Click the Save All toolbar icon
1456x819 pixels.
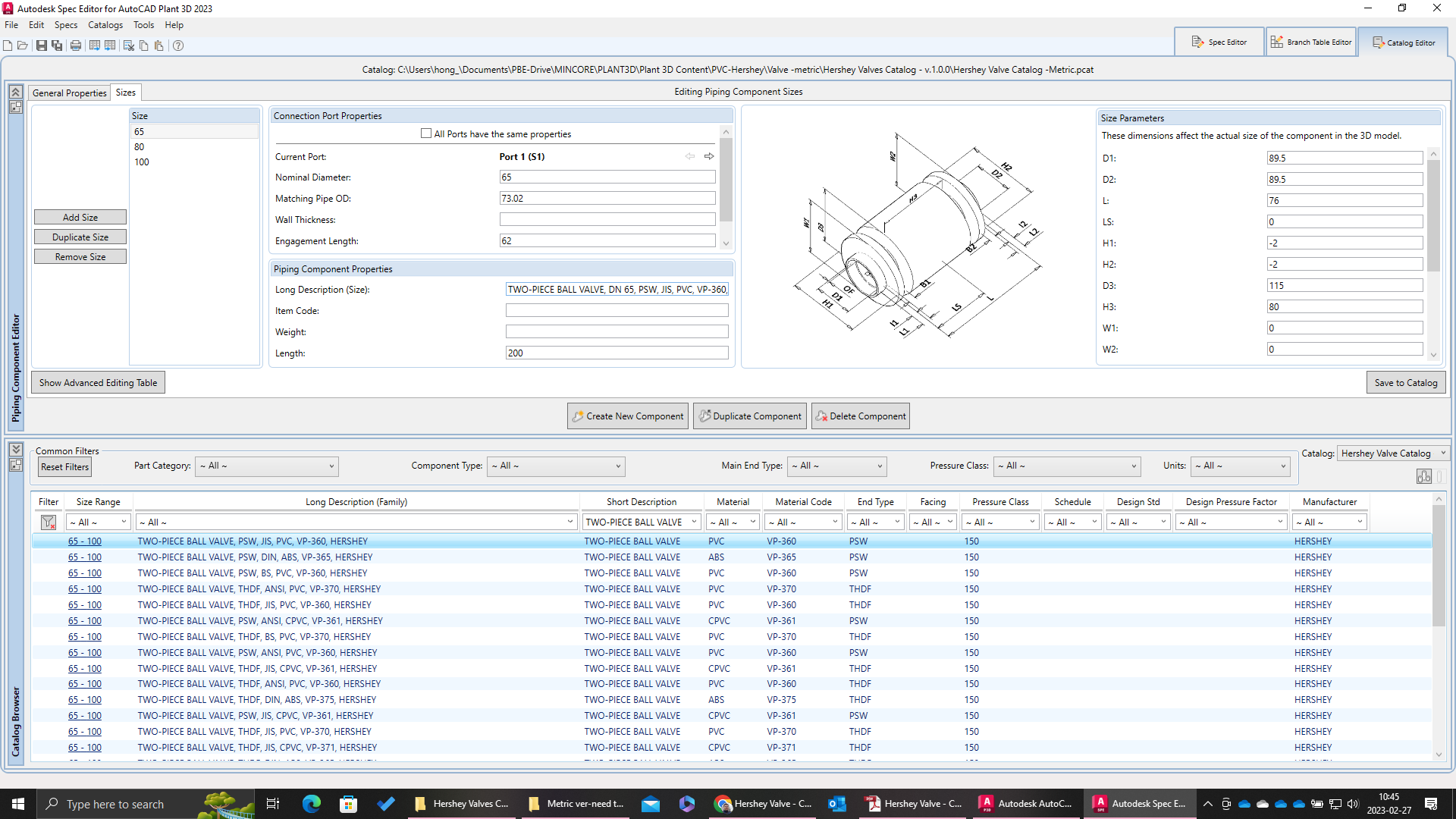(57, 45)
